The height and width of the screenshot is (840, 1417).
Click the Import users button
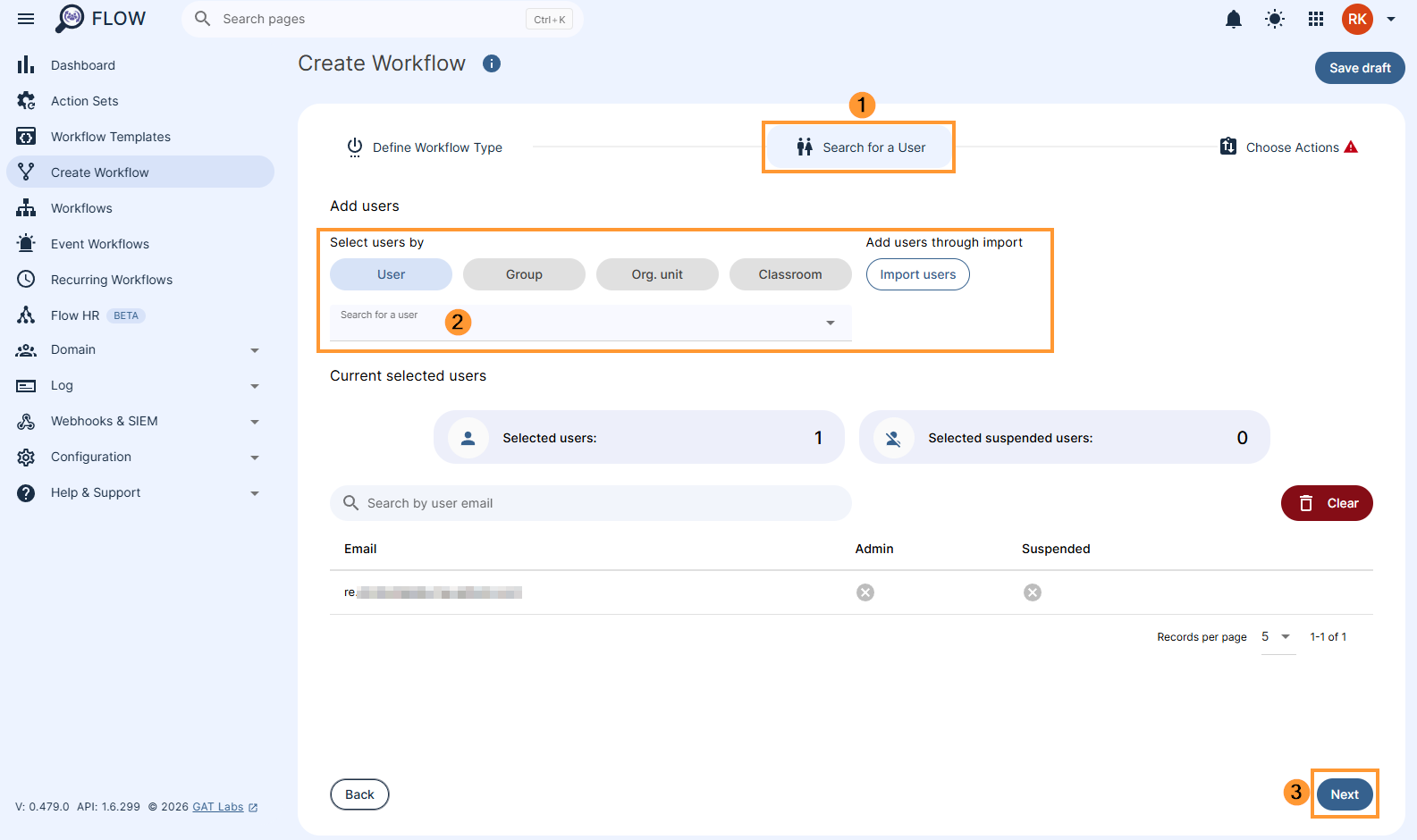click(917, 274)
